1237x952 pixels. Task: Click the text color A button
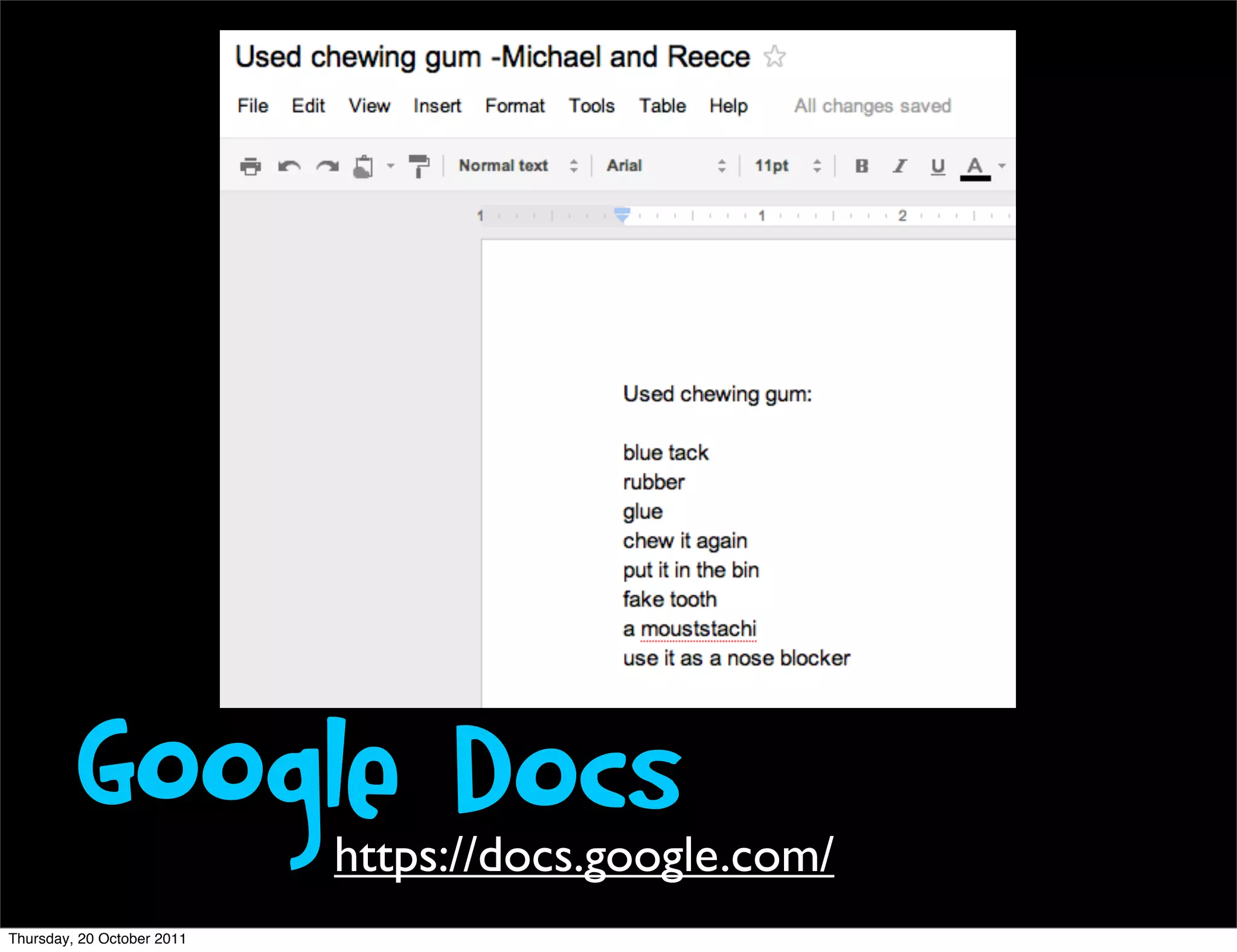coord(975,168)
